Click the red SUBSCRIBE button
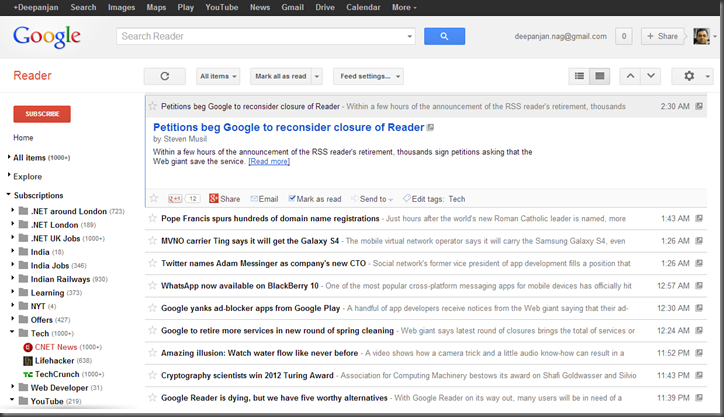Screen dimensions: 724x417 (x=42, y=114)
